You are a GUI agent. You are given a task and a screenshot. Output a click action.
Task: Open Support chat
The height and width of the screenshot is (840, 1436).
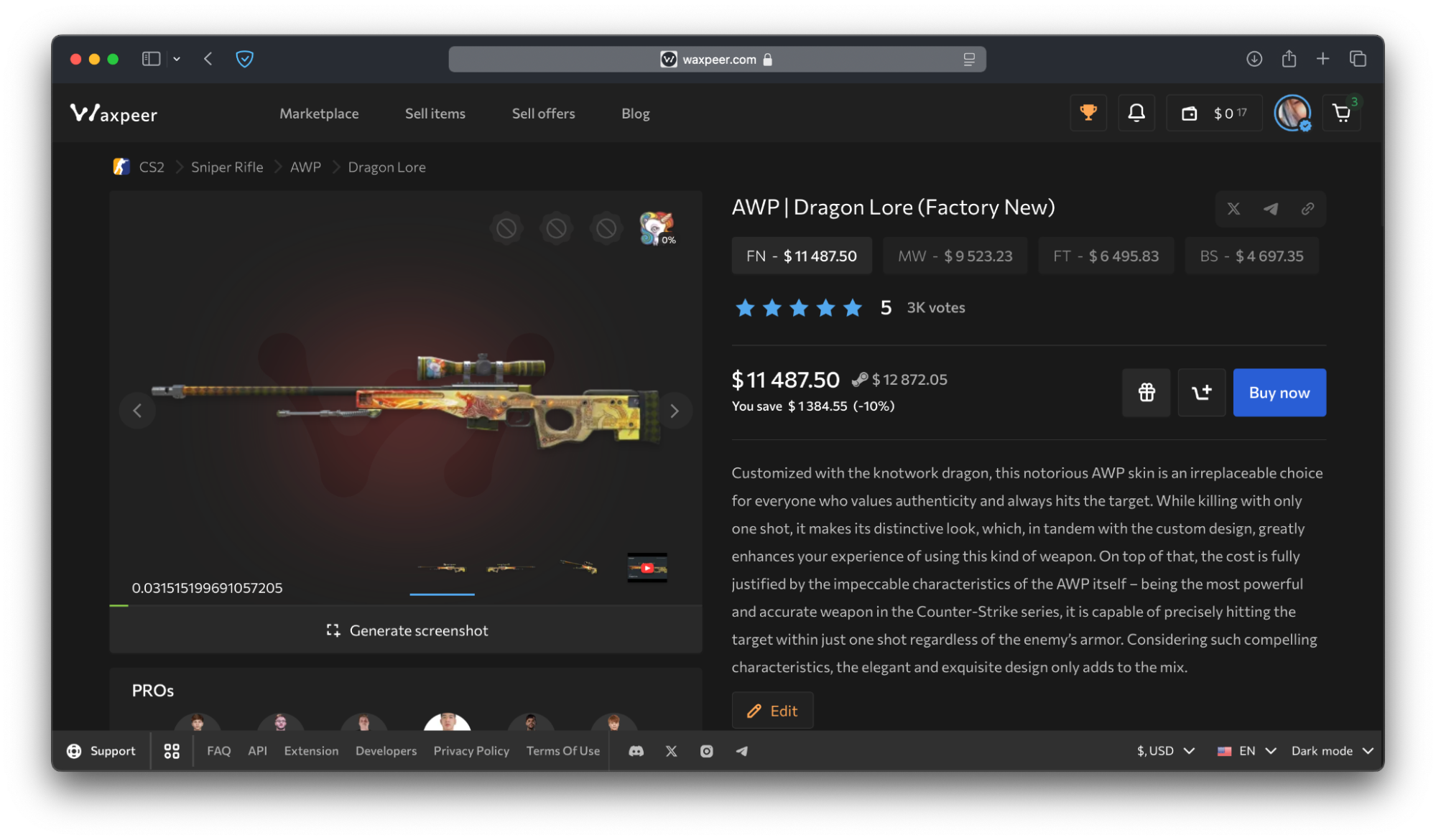(x=101, y=751)
